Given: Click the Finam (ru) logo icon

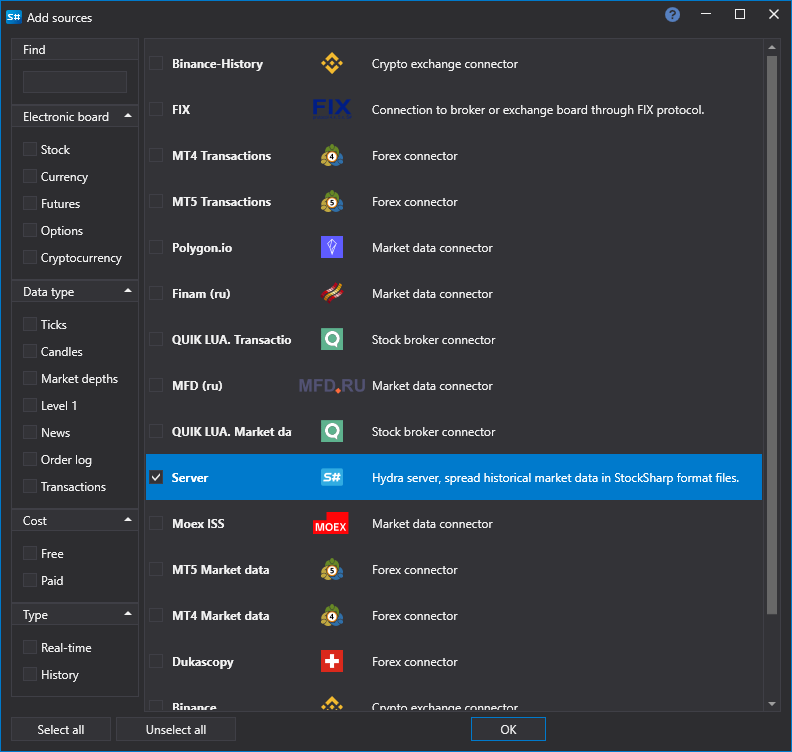Looking at the screenshot, I should point(332,293).
